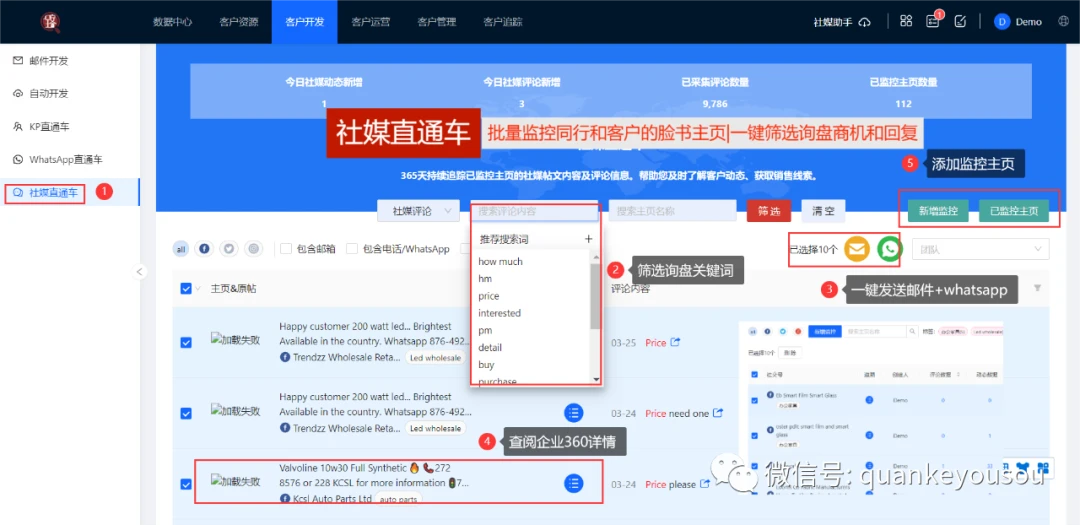Screen dimensions: 1080x525
Task: Uncheck the Kcsl Auto Parts row checkbox
Action: [186, 484]
